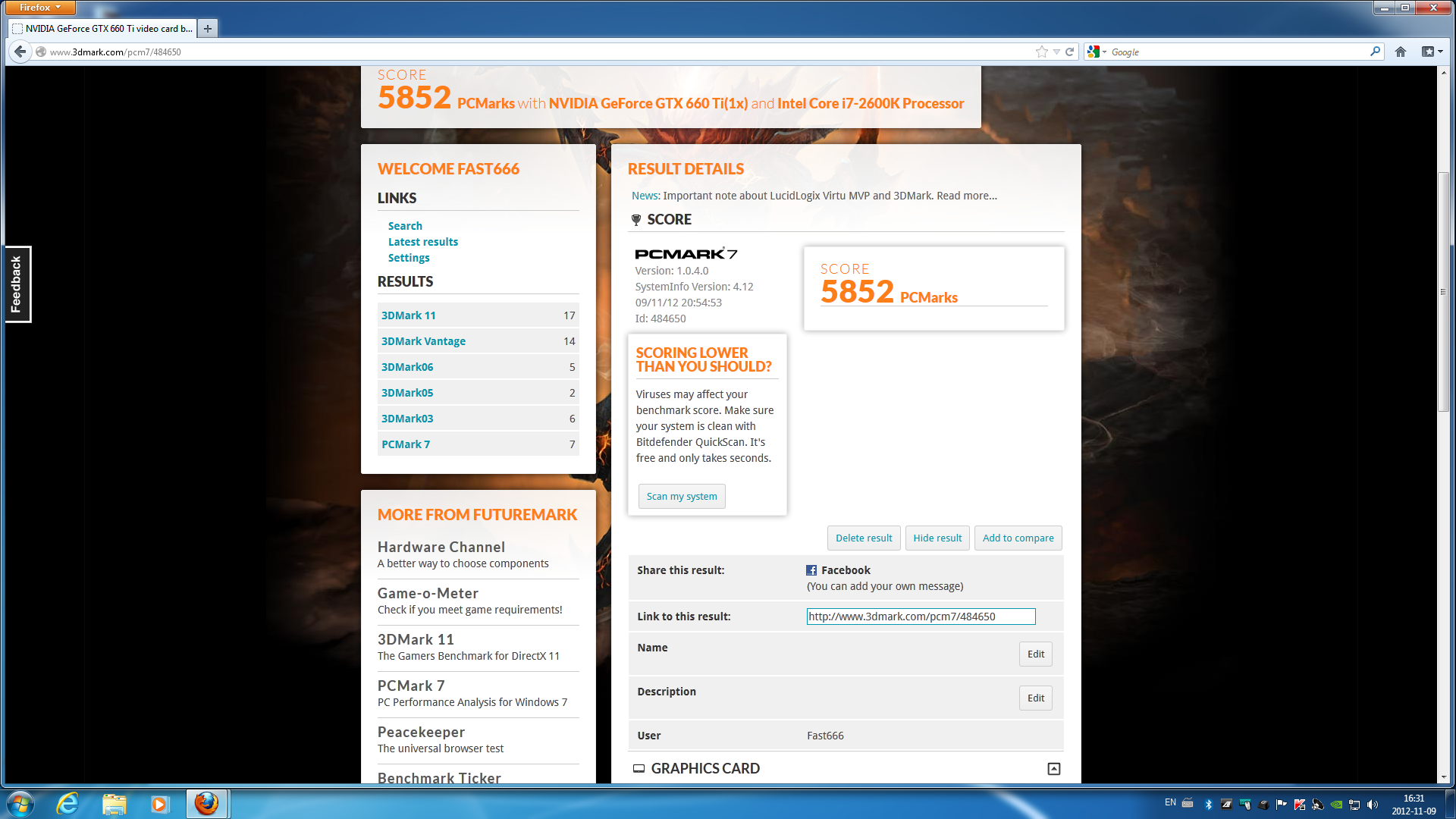Image resolution: width=1456 pixels, height=819 pixels.
Task: Open Game-o-Meter link
Action: click(x=428, y=593)
